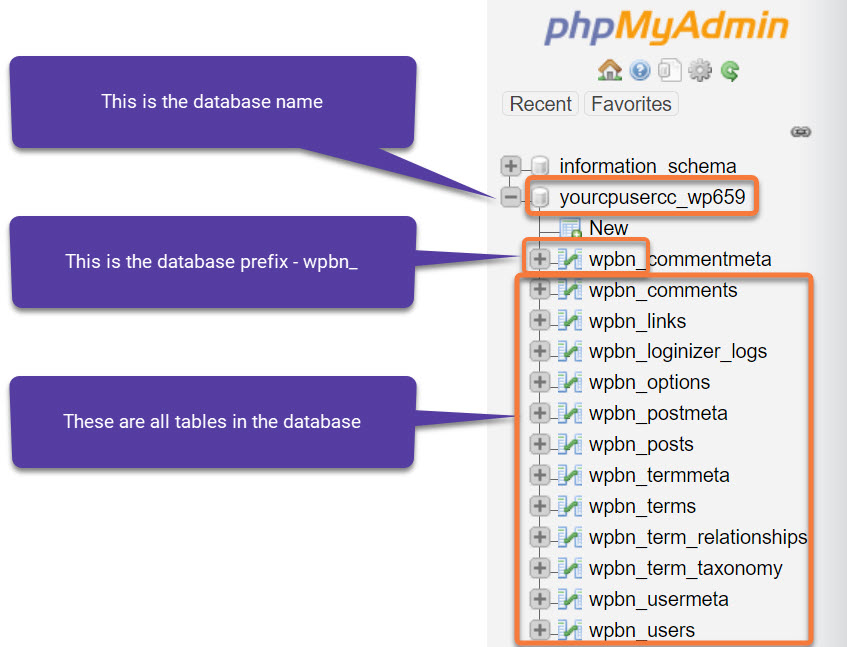Open phpMyAdmin documentation help icon
The image size is (847, 647).
point(640,70)
